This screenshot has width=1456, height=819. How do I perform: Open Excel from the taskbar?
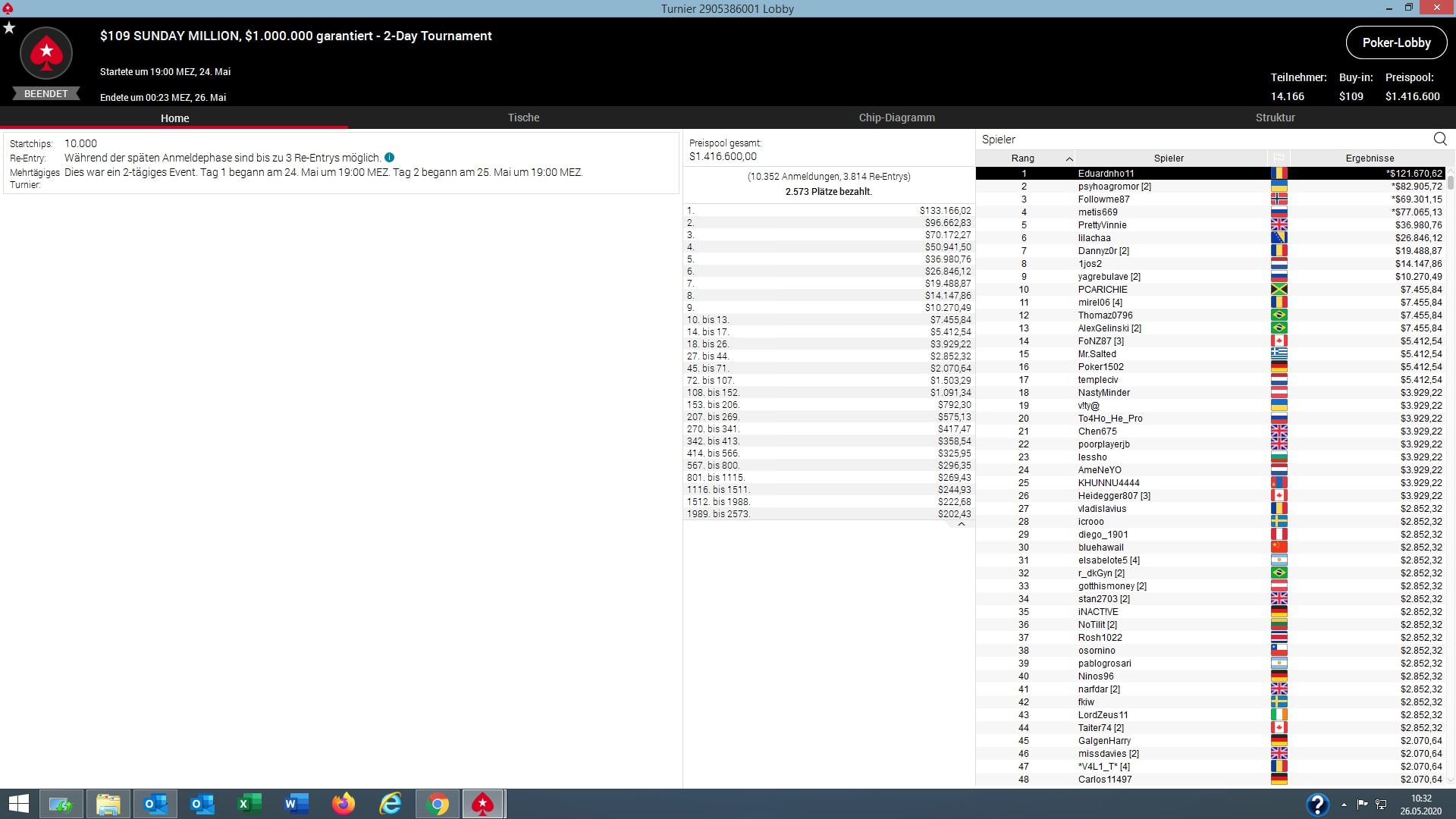click(249, 804)
